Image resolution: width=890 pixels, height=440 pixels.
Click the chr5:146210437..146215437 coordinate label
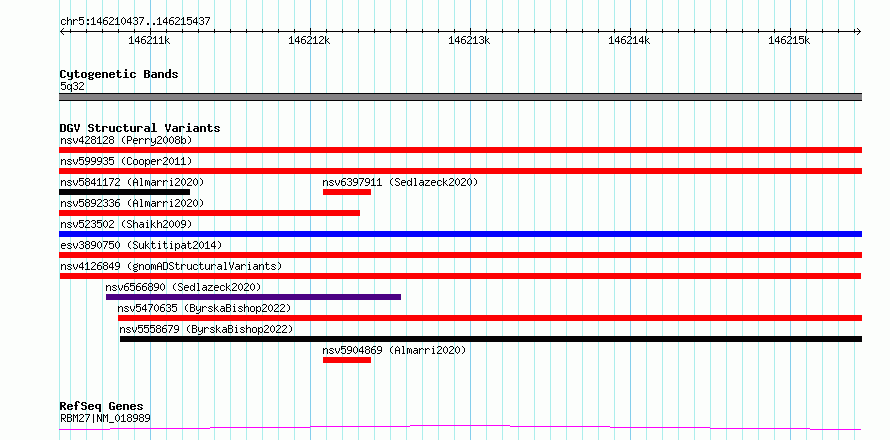[135, 22]
